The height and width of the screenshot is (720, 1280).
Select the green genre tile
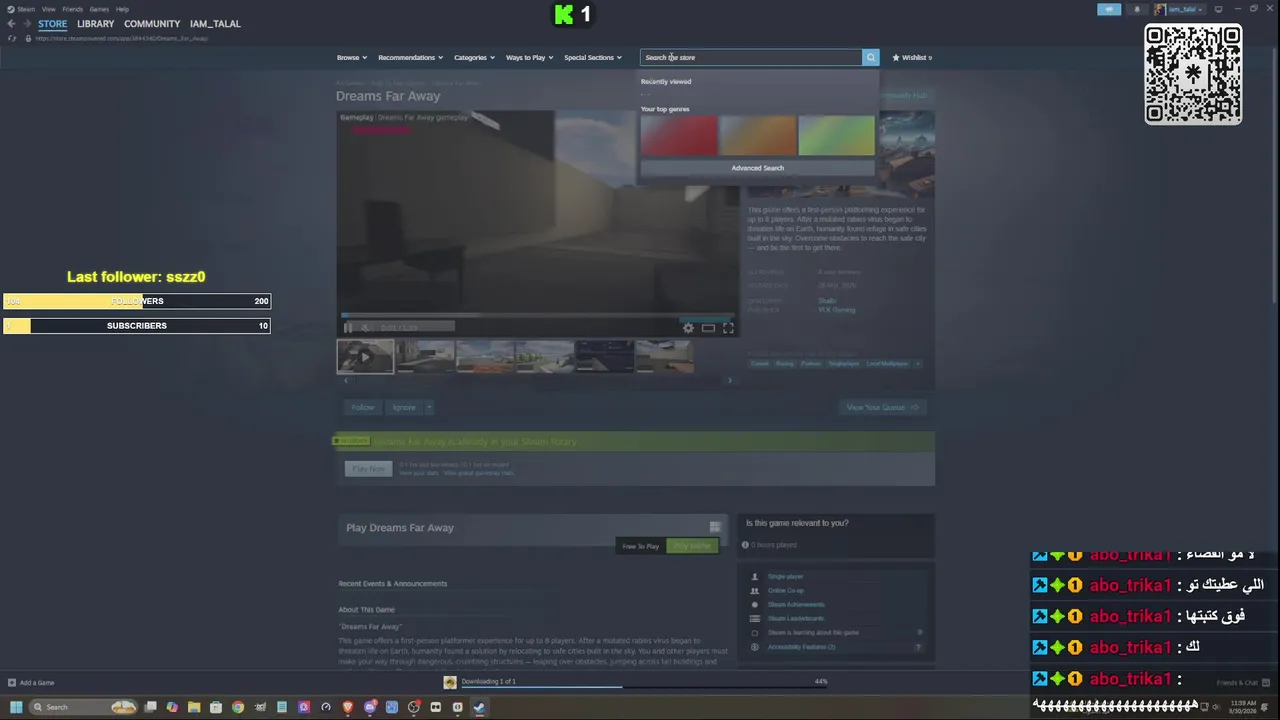click(x=836, y=136)
